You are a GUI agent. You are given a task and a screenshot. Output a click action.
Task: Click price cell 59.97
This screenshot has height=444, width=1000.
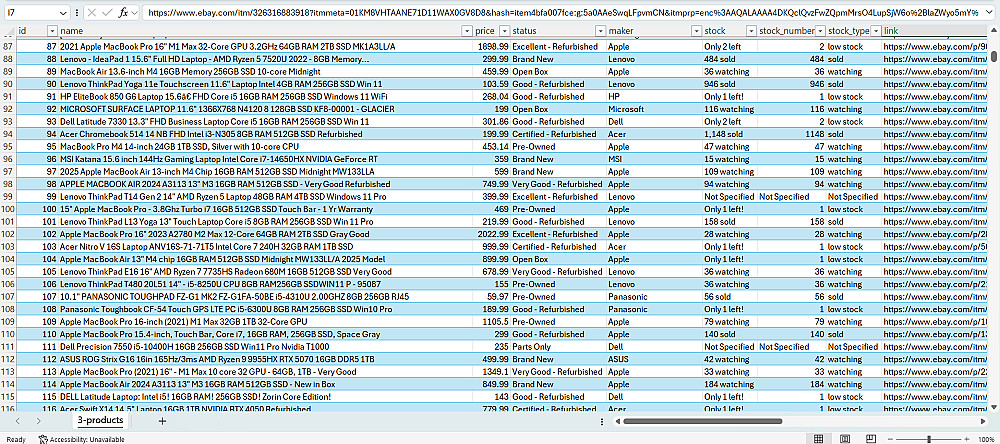(x=493, y=297)
